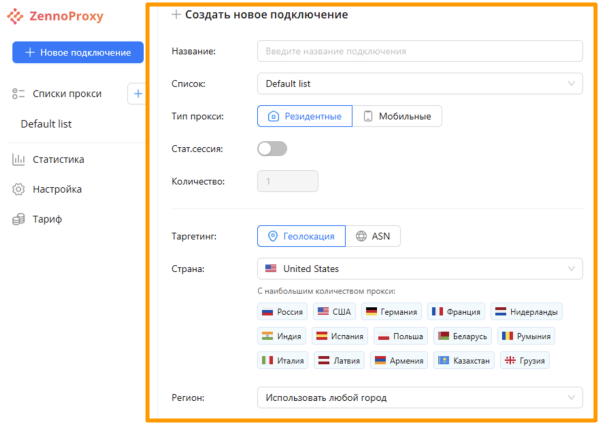Pick the Казахстан country flag chip
The height and width of the screenshot is (423, 601).
tap(464, 360)
